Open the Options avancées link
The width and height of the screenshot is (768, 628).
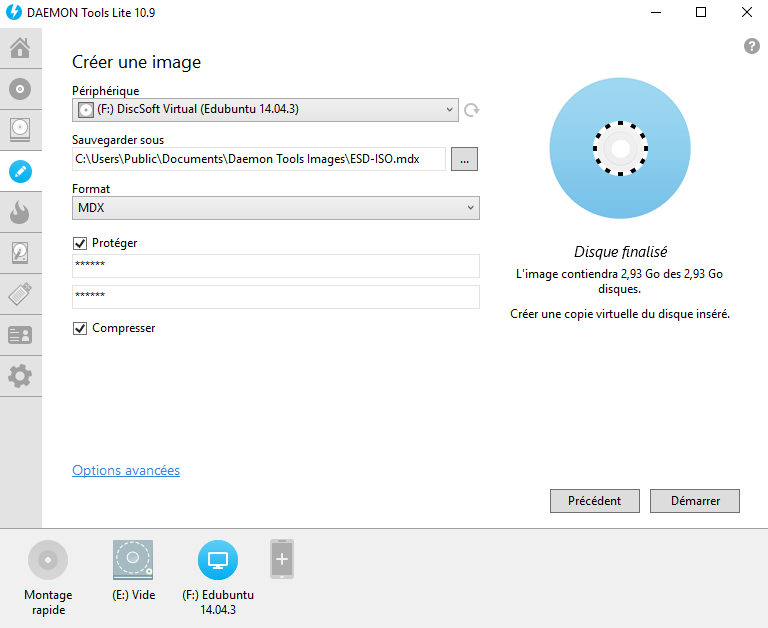(x=126, y=470)
